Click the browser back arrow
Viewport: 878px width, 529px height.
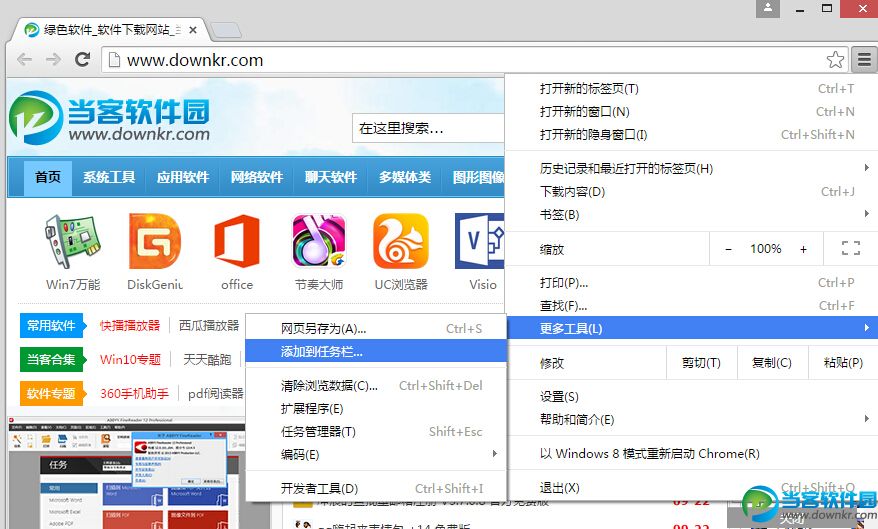(x=24, y=59)
